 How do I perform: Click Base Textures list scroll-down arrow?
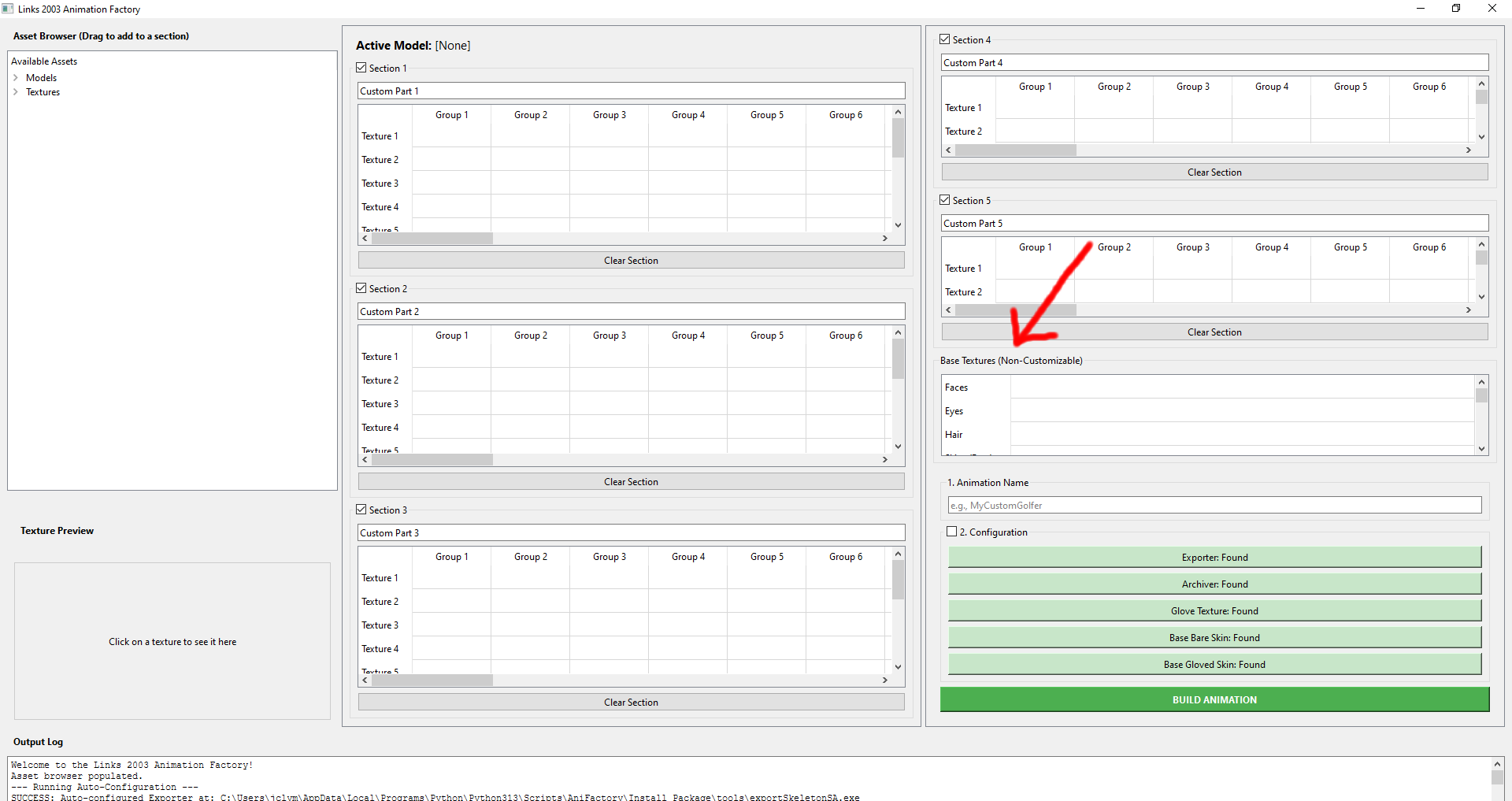coord(1481,449)
